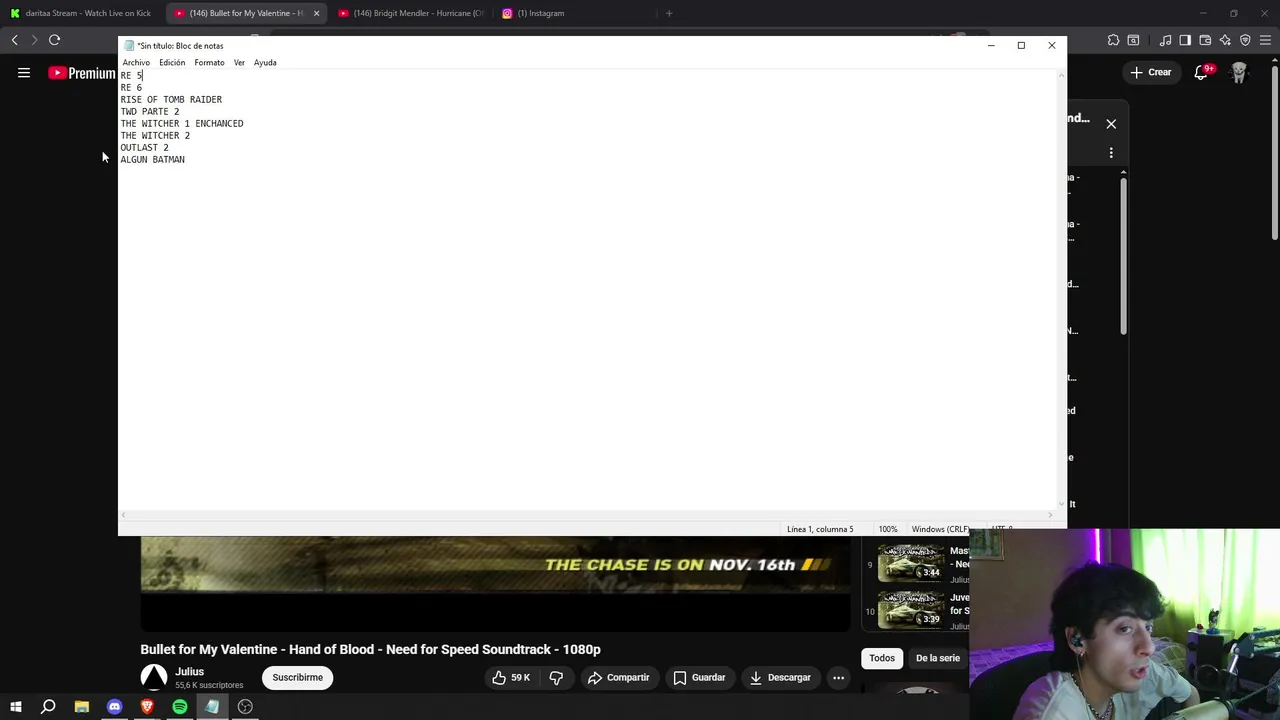Click Notepad horizontal scrollbar
Image resolution: width=1280 pixels, height=720 pixels.
pos(587,515)
